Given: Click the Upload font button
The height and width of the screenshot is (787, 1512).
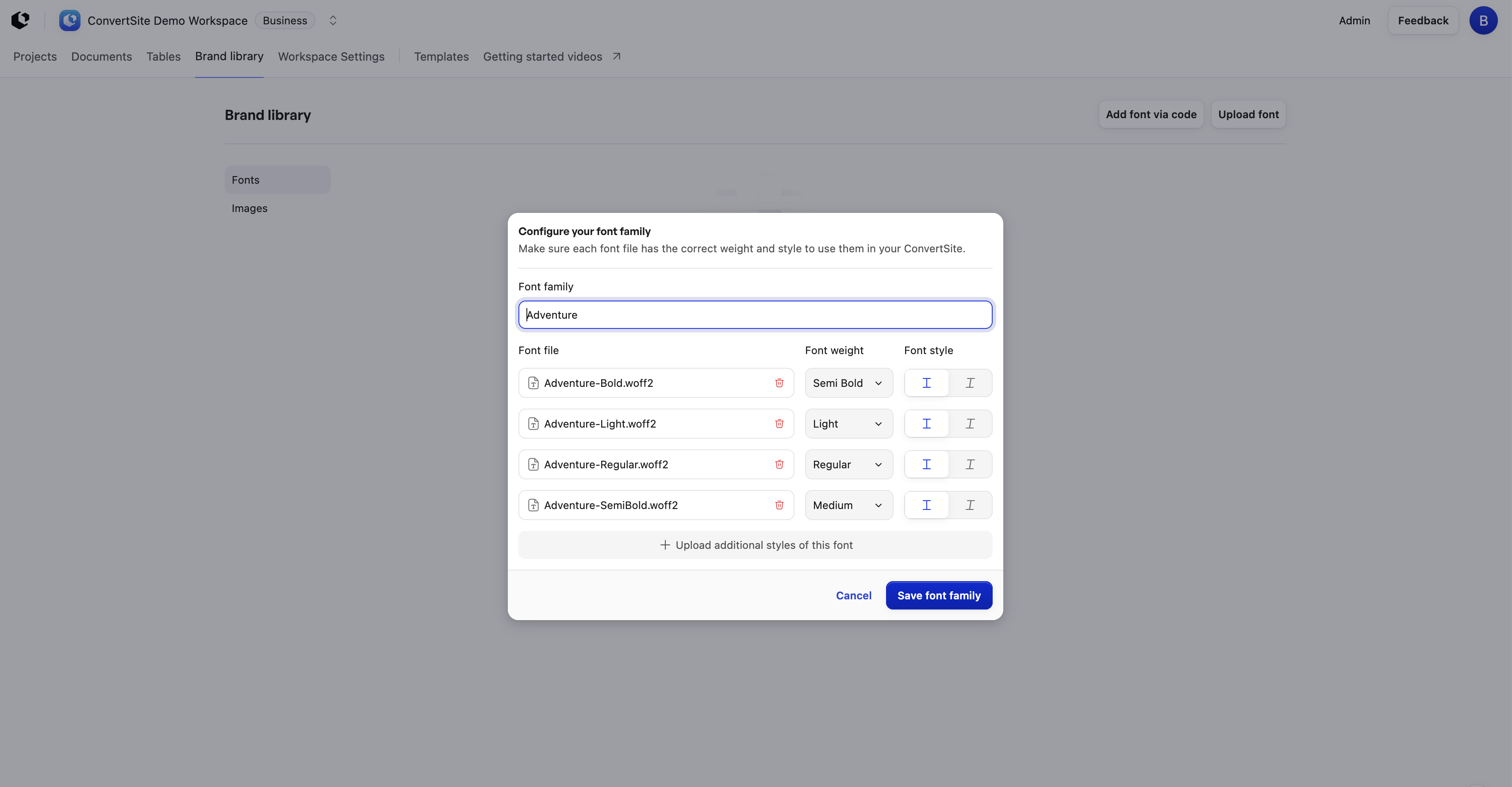Looking at the screenshot, I should pyautogui.click(x=1248, y=115).
